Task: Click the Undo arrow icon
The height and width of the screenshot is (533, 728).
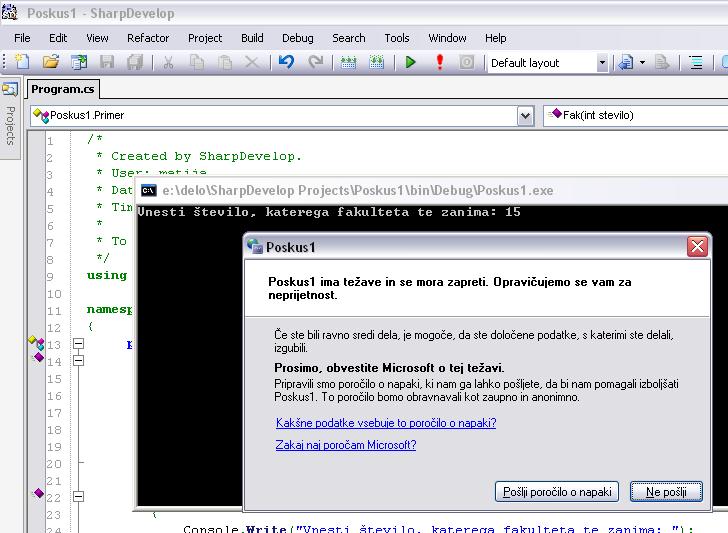Action: click(x=286, y=62)
